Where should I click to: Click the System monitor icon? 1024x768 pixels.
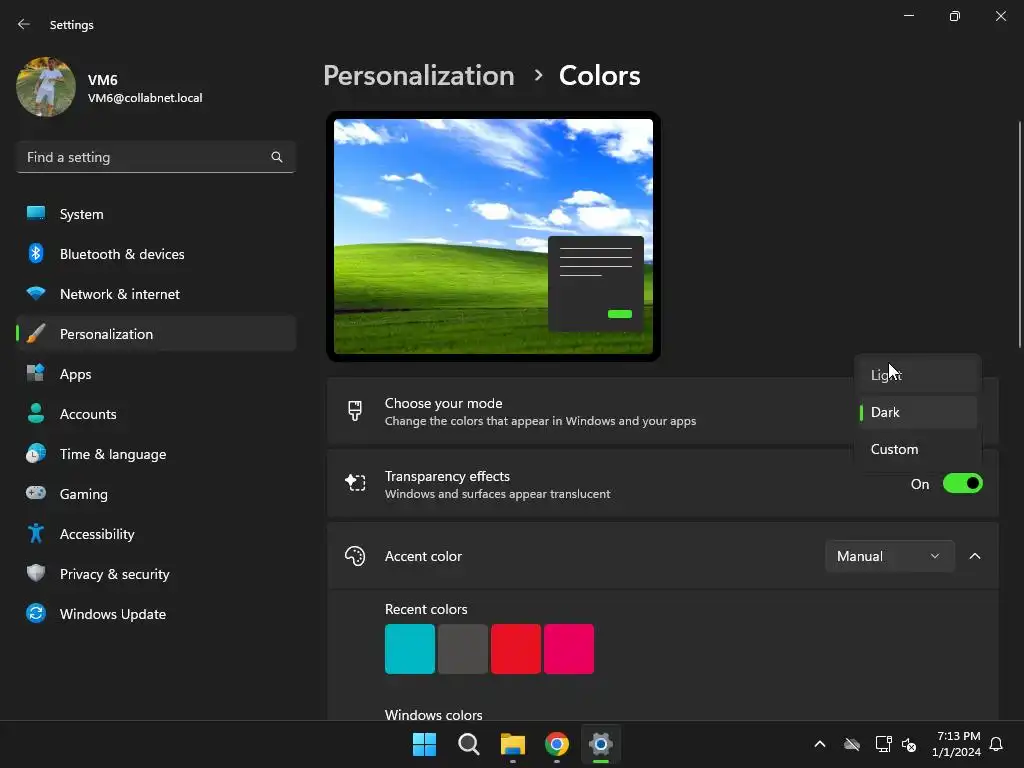pos(36,213)
